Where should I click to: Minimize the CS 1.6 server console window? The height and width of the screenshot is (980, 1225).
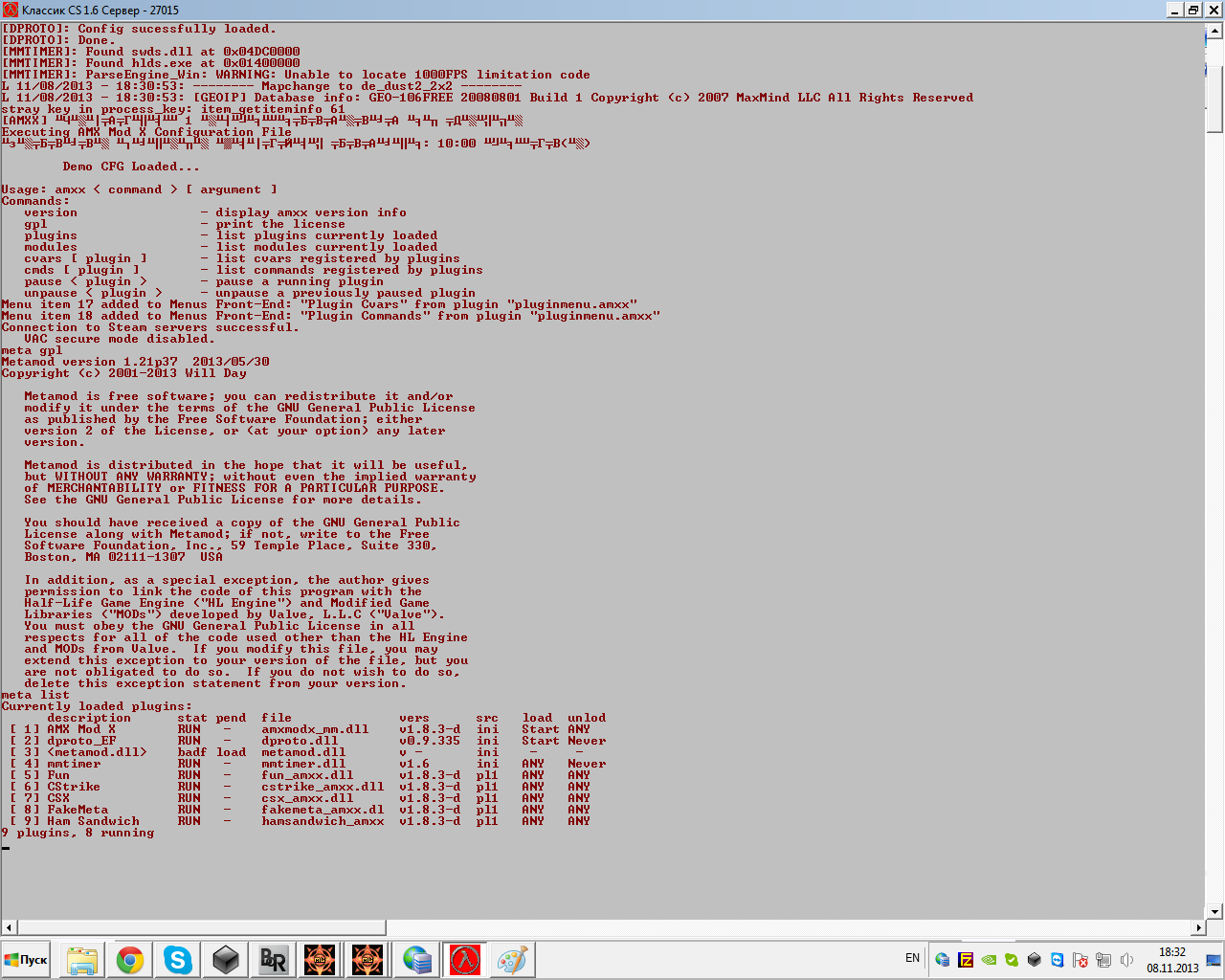point(1176,10)
